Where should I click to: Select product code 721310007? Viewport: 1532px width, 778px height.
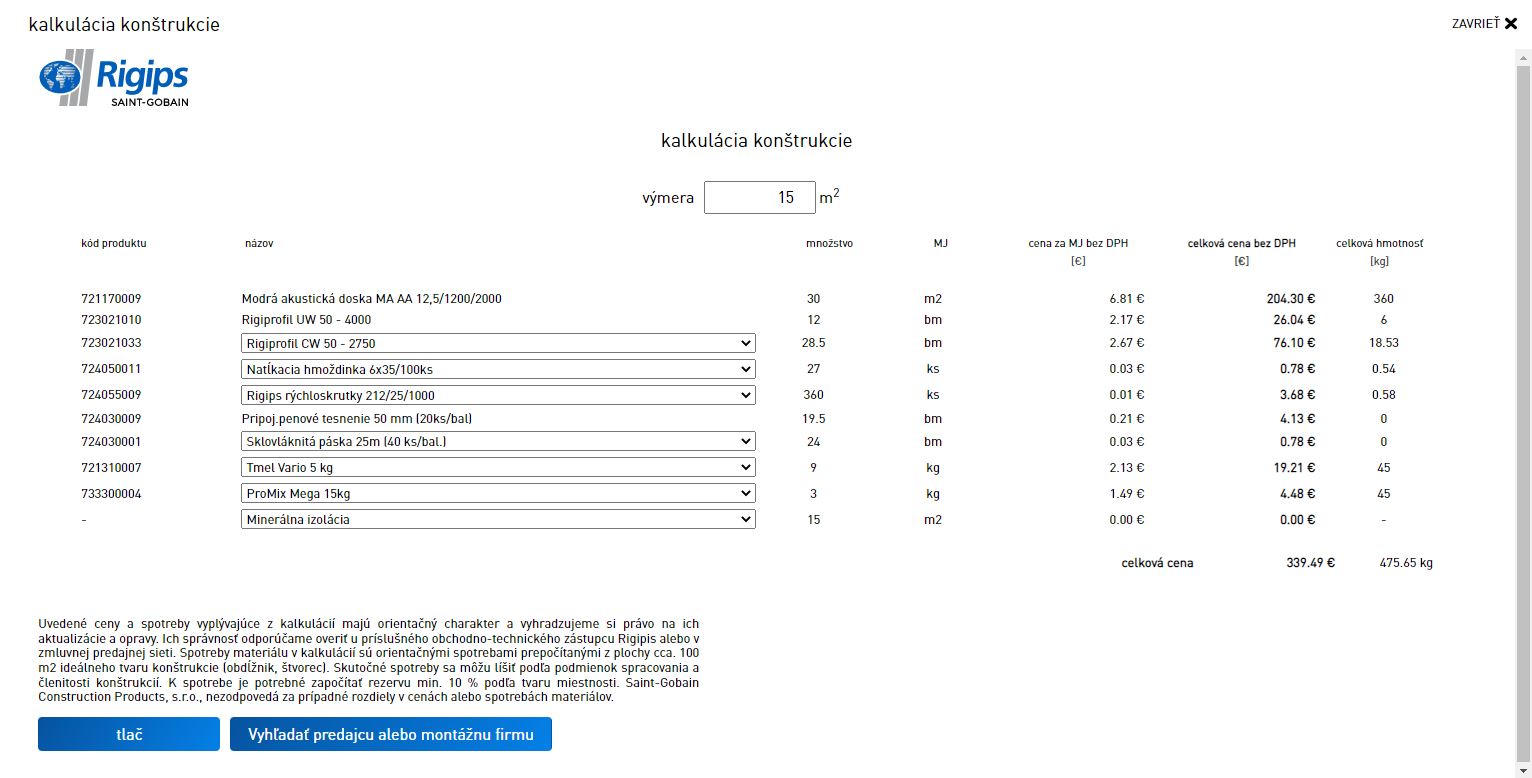pyautogui.click(x=111, y=467)
